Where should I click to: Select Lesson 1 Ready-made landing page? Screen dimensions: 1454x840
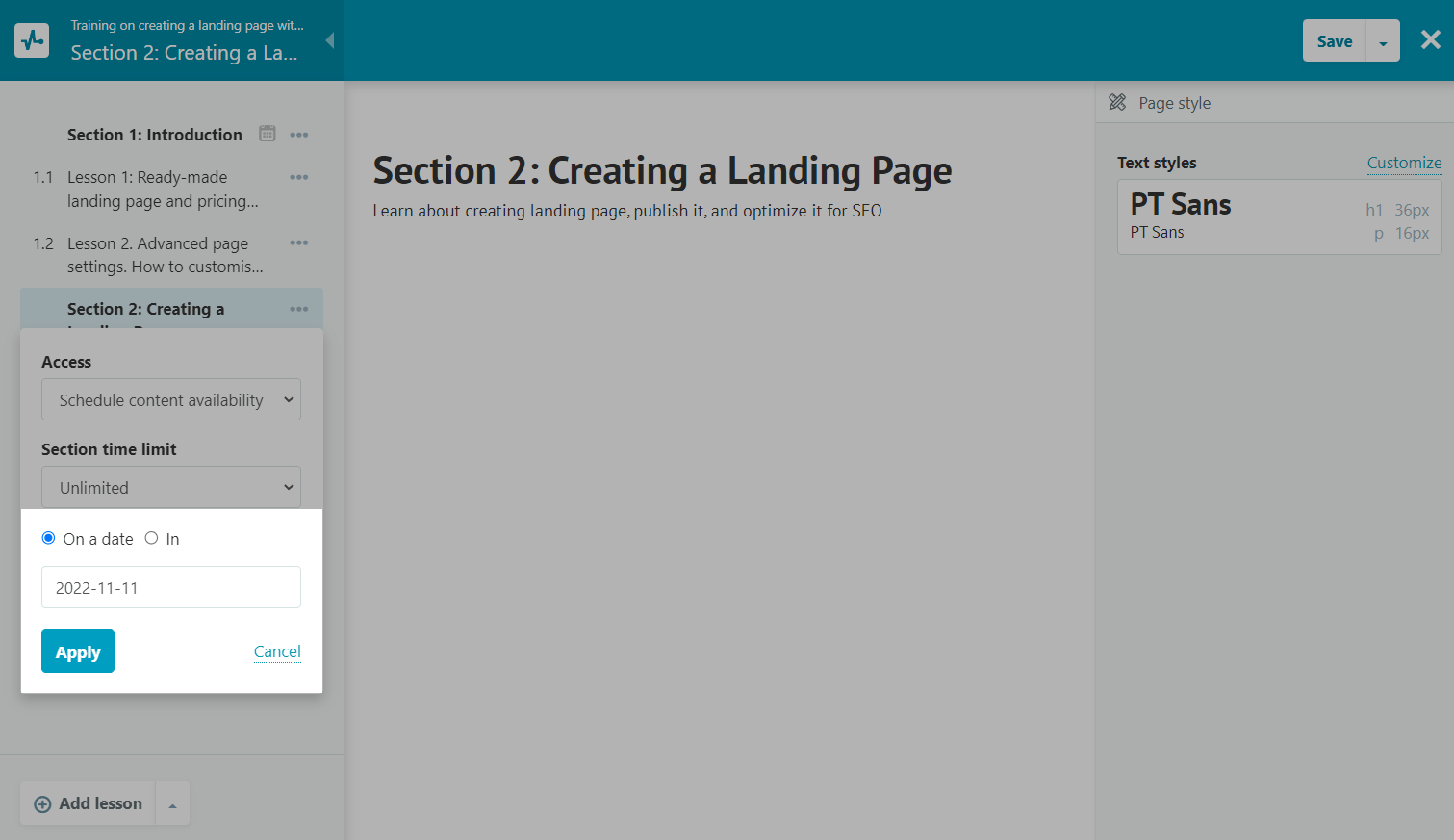[162, 189]
